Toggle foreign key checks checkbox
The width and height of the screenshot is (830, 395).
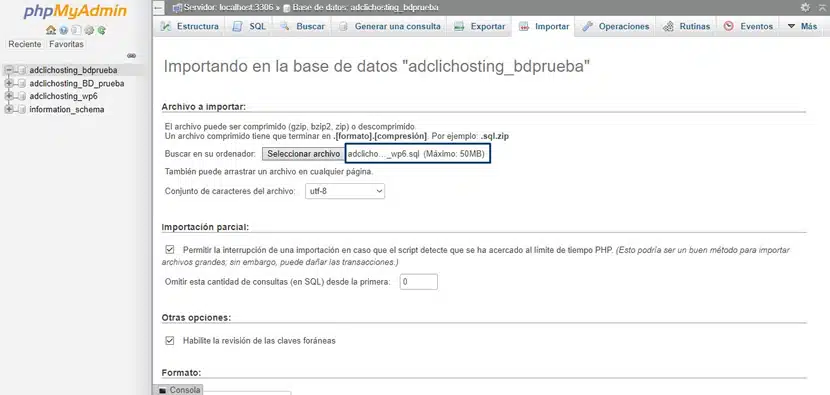(x=170, y=340)
